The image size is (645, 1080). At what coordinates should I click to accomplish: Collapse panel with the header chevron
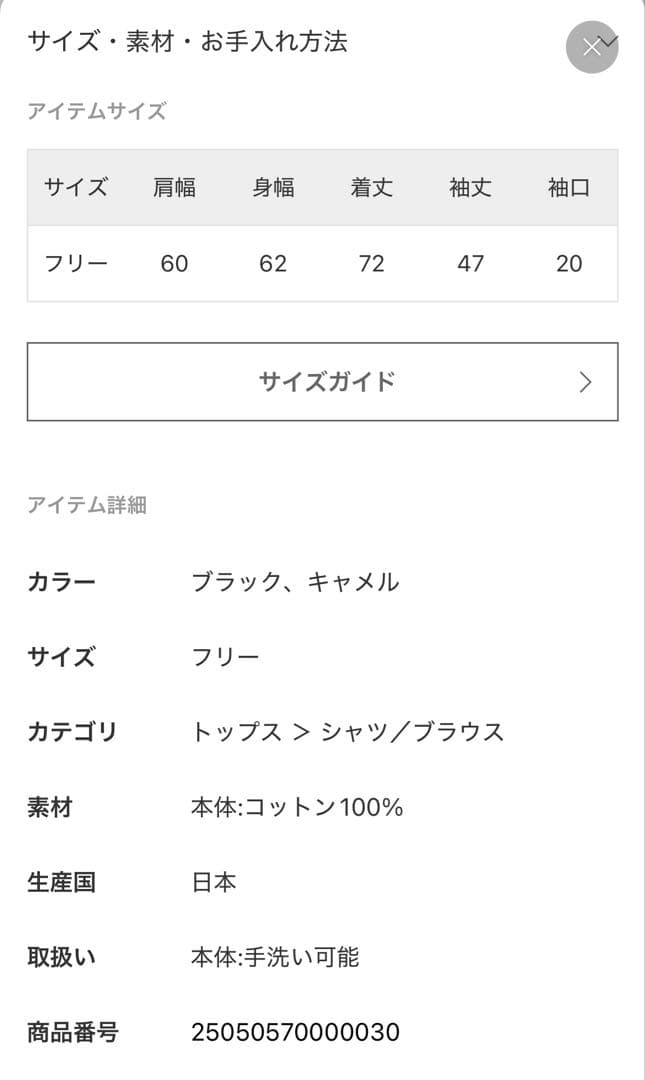(610, 42)
